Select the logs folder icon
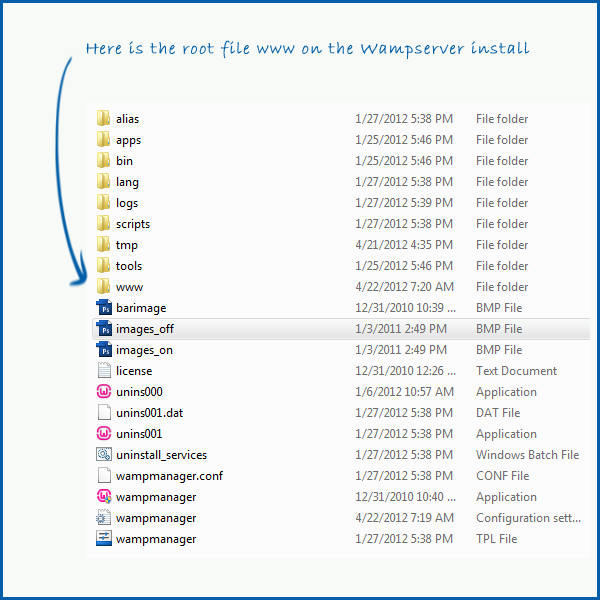This screenshot has height=600, width=600. point(103,203)
